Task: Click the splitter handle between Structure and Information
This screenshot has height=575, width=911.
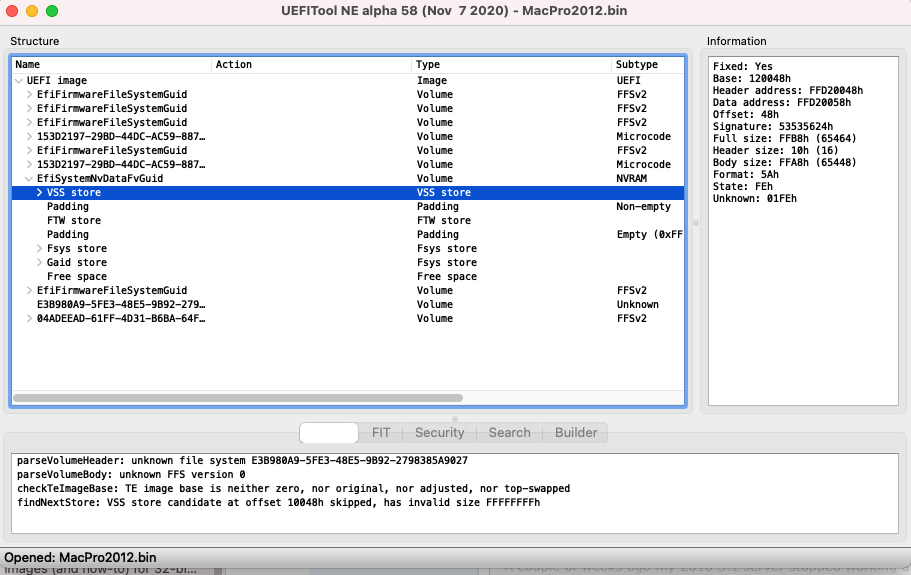Action: 696,223
